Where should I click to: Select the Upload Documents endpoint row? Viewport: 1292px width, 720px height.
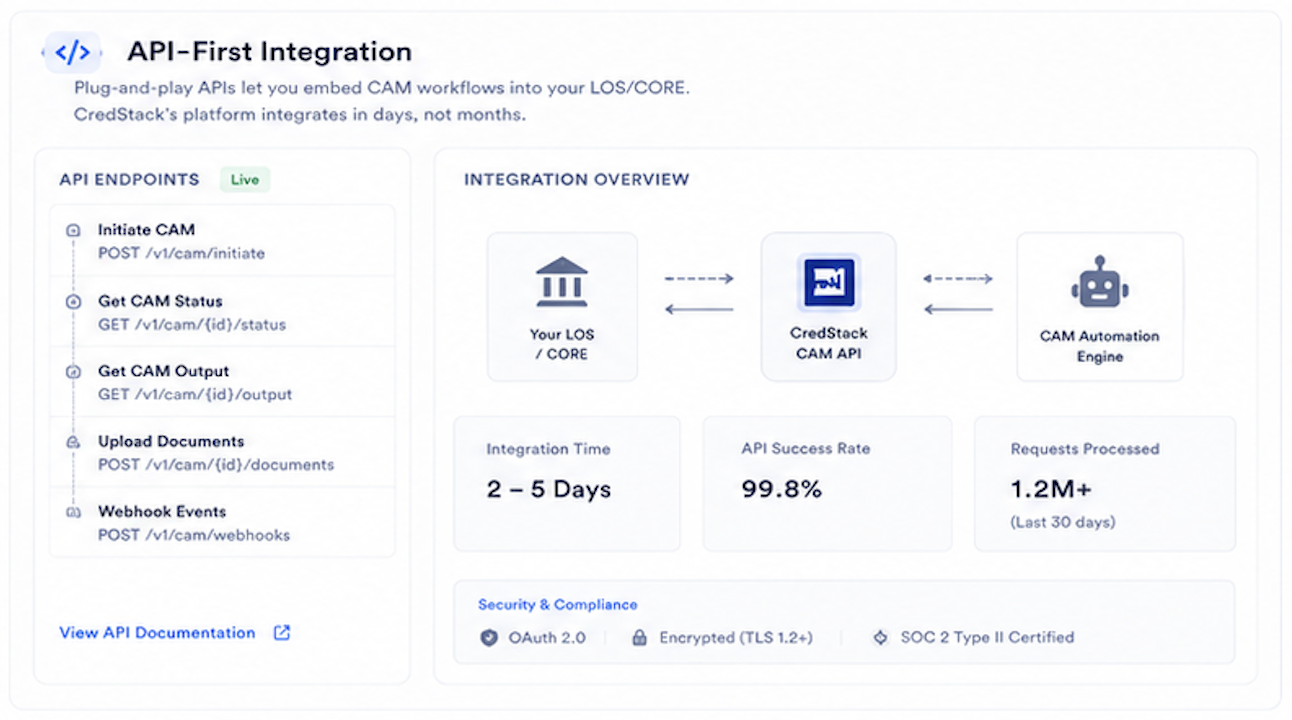pyautogui.click(x=222, y=452)
